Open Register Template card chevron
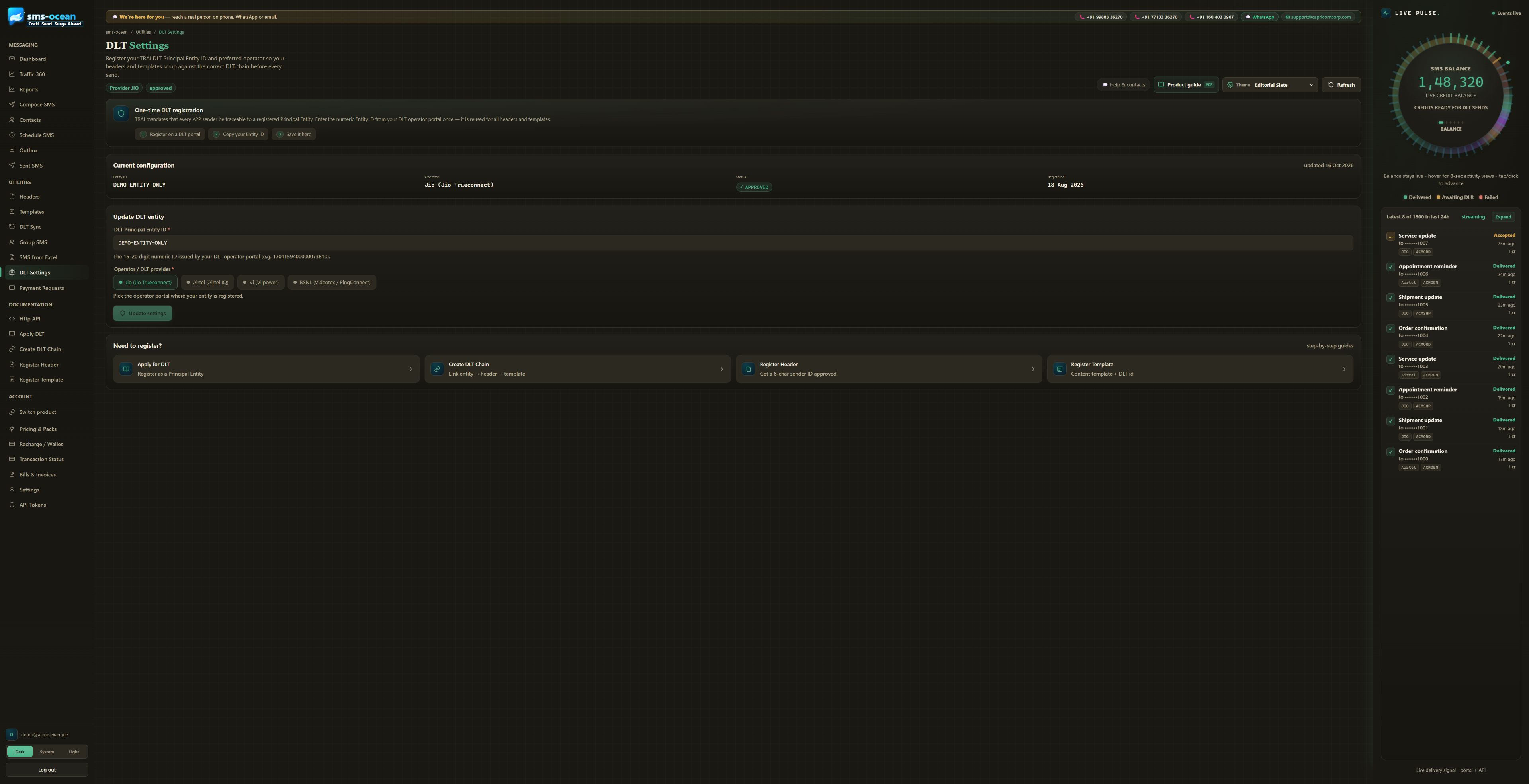Screen dimensions: 1529x784 click(x=1344, y=369)
